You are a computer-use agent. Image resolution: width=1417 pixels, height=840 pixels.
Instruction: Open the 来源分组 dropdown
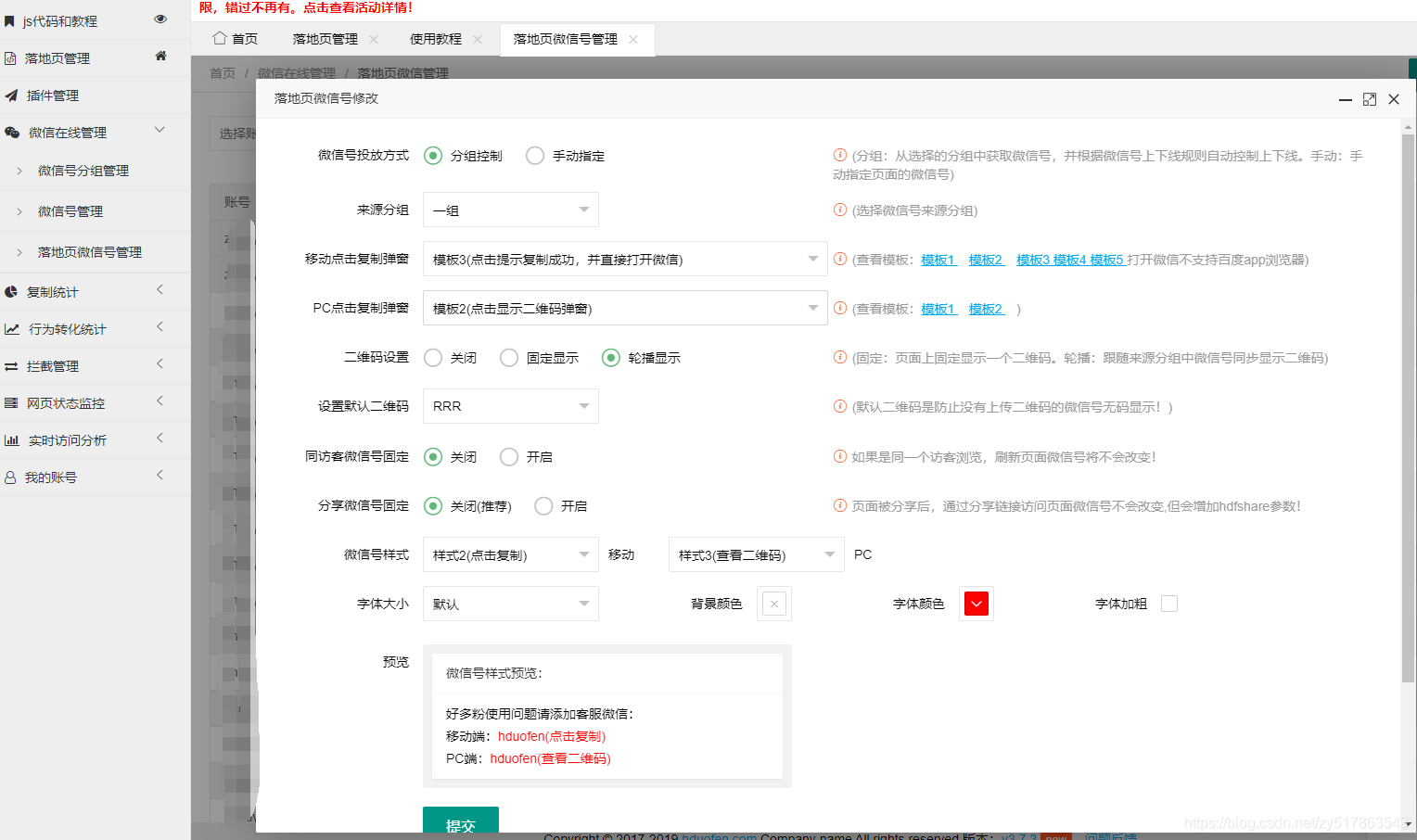[510, 210]
